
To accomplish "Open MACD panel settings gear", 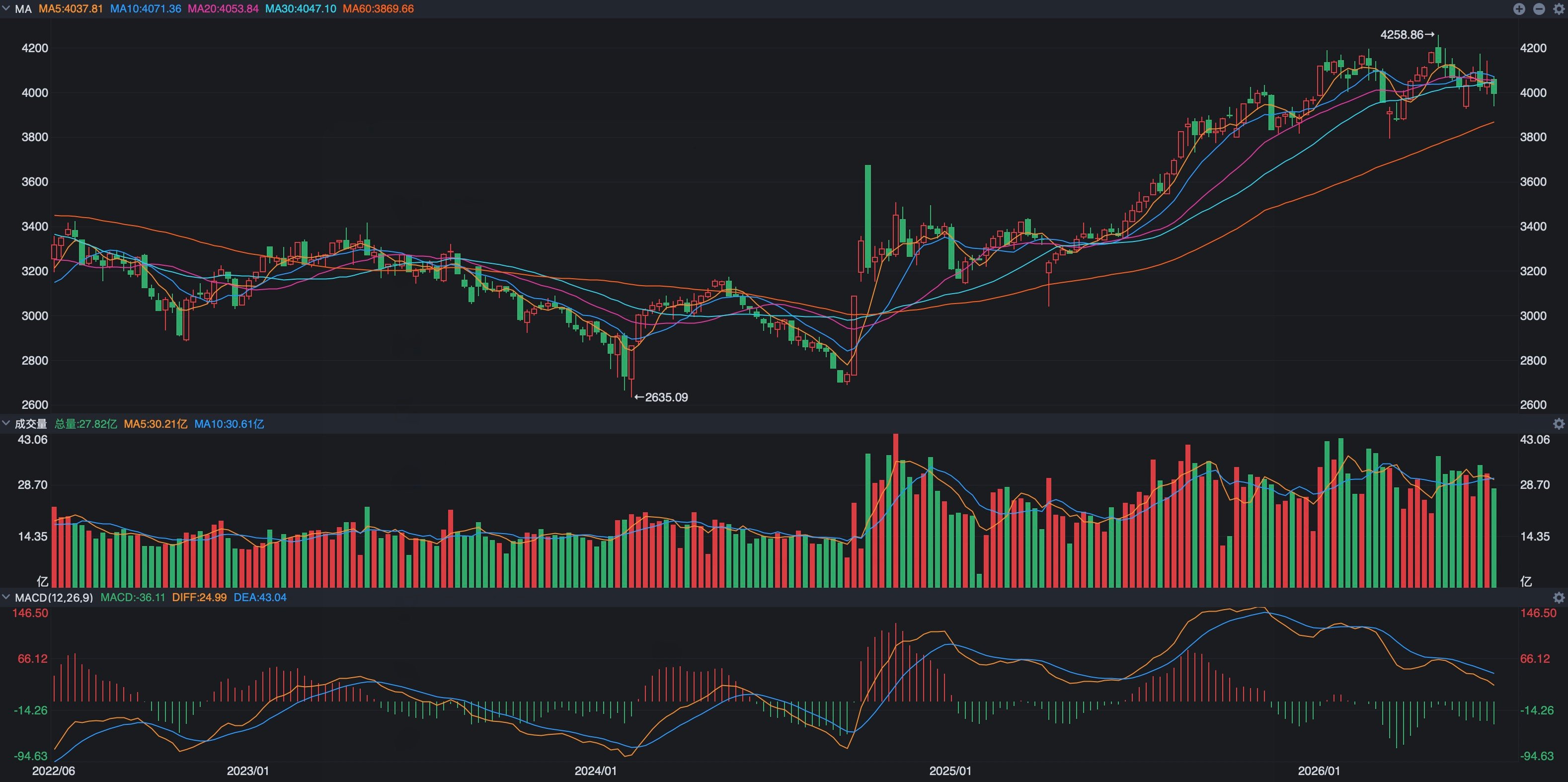I will (1558, 598).
